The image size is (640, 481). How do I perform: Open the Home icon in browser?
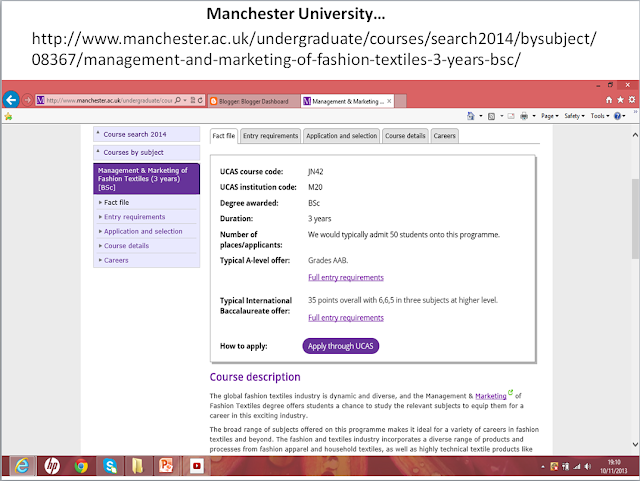tap(609, 100)
